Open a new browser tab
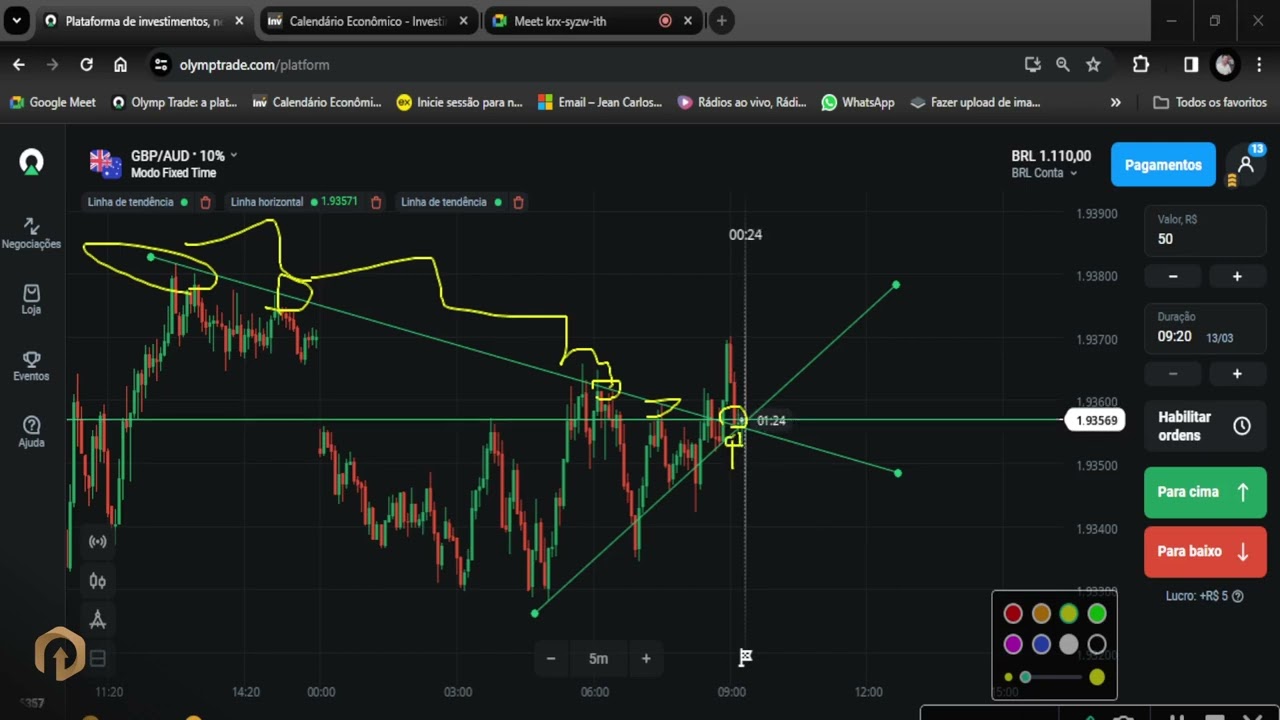The height and width of the screenshot is (720, 1280). 721,21
